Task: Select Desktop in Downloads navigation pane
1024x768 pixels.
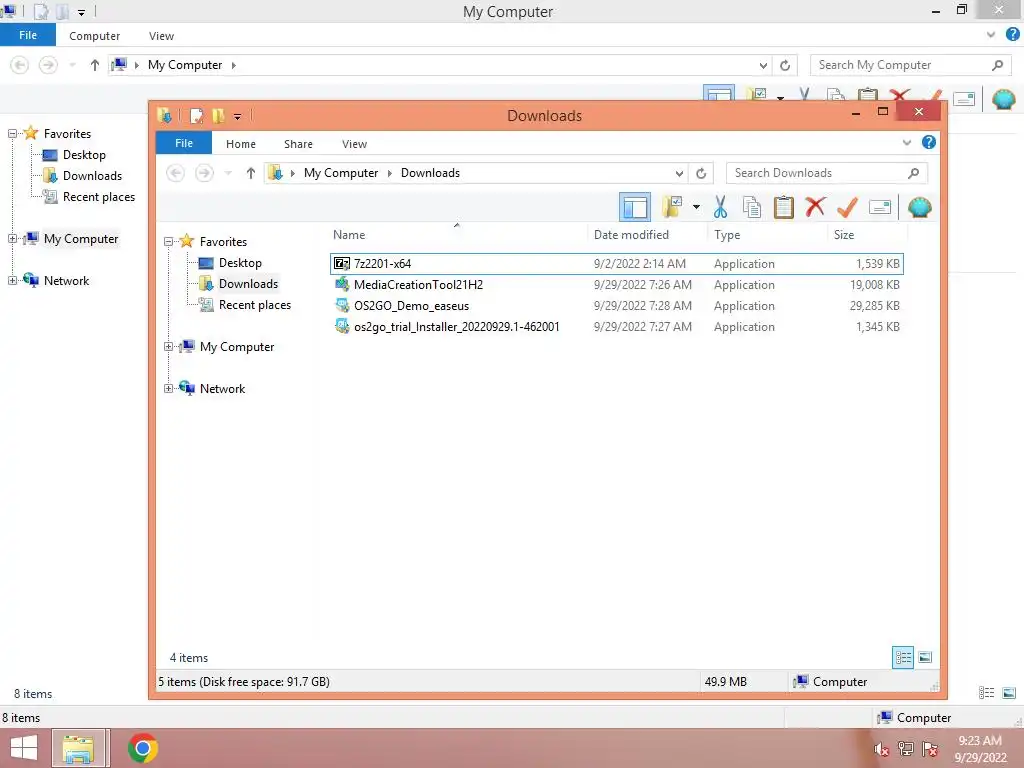Action: (240, 263)
